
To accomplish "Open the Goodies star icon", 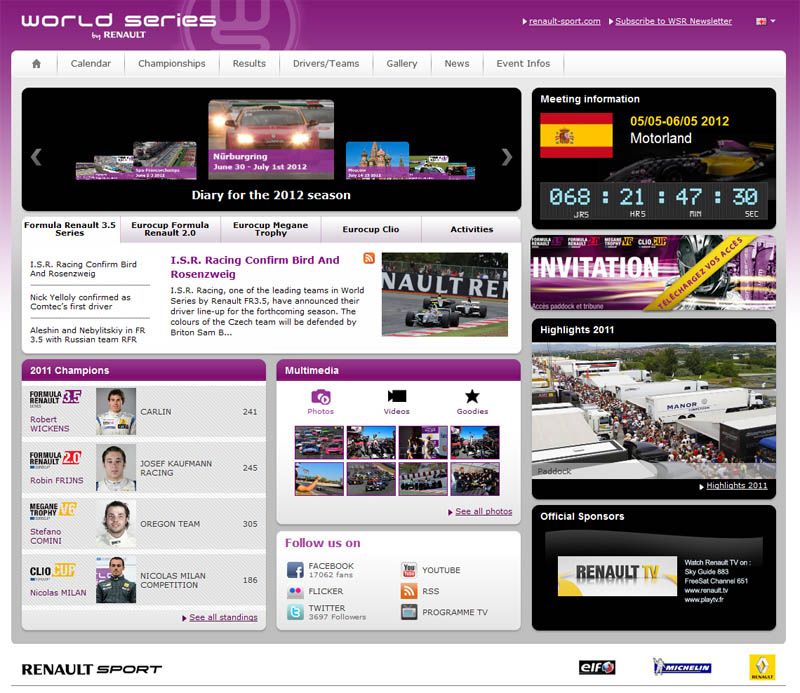I will tap(472, 396).
